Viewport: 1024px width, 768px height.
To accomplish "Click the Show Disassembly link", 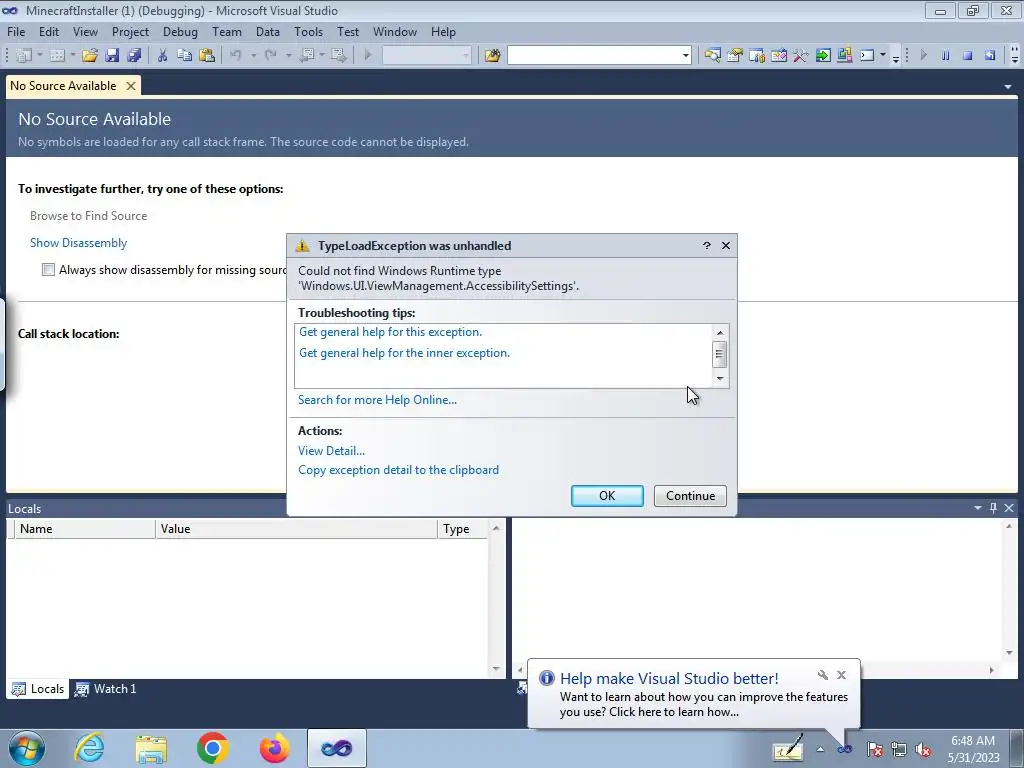I will 78,243.
